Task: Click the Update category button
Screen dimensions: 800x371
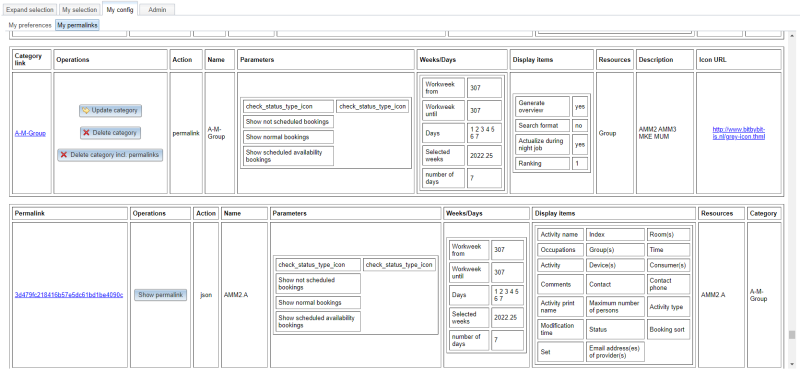Action: pos(111,110)
